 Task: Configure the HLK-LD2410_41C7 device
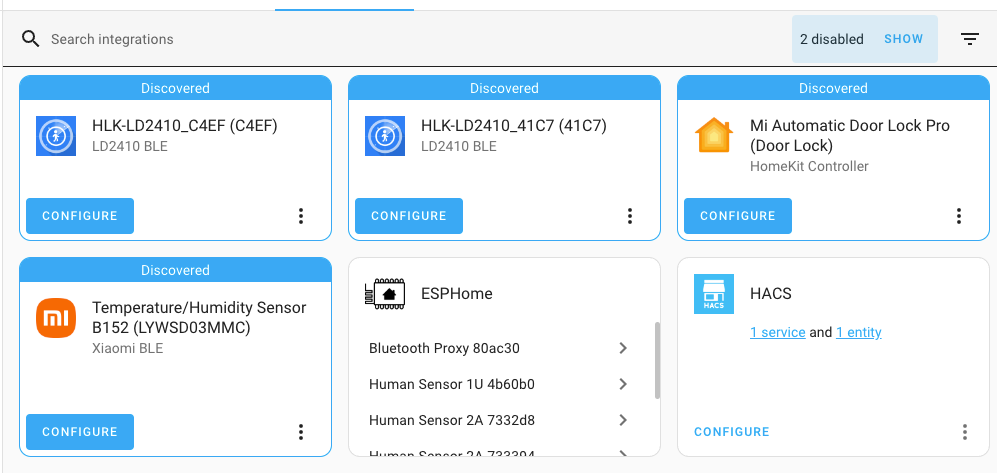click(409, 216)
